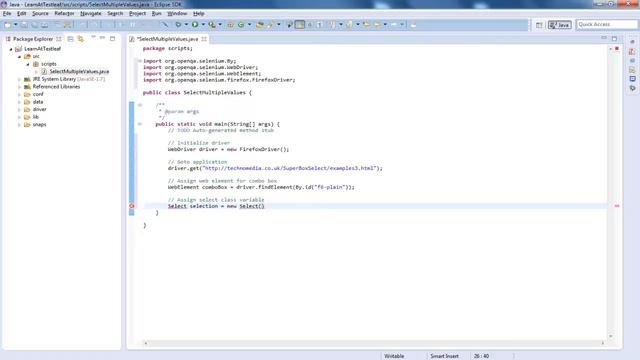Click the error mark on overview ruler
The width and height of the screenshot is (640, 360).
(x=617, y=206)
